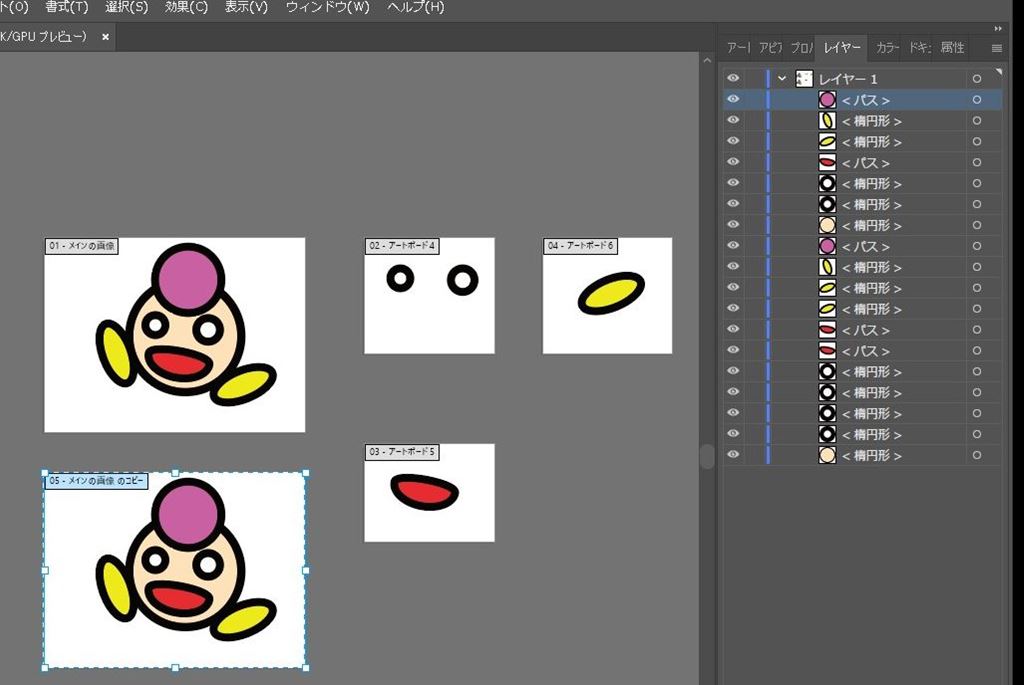Click the 05 - メインの画像 のコピー artboard label
Image resolution: width=1024 pixels, height=685 pixels.
96,481
